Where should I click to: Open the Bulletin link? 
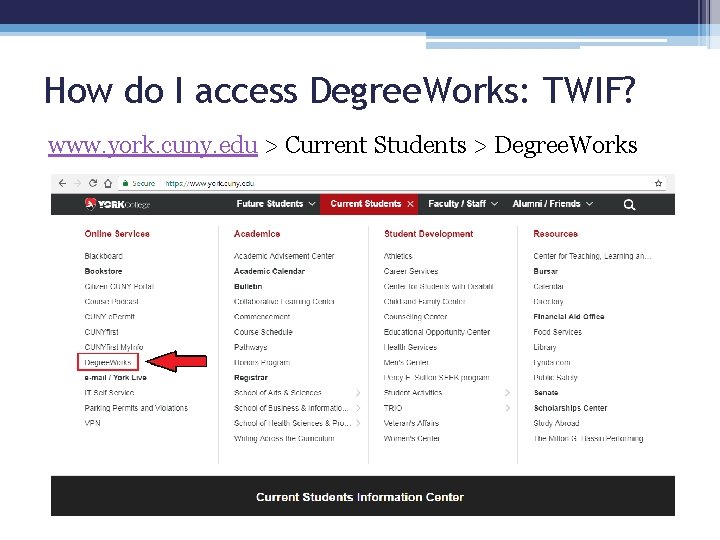(x=248, y=287)
